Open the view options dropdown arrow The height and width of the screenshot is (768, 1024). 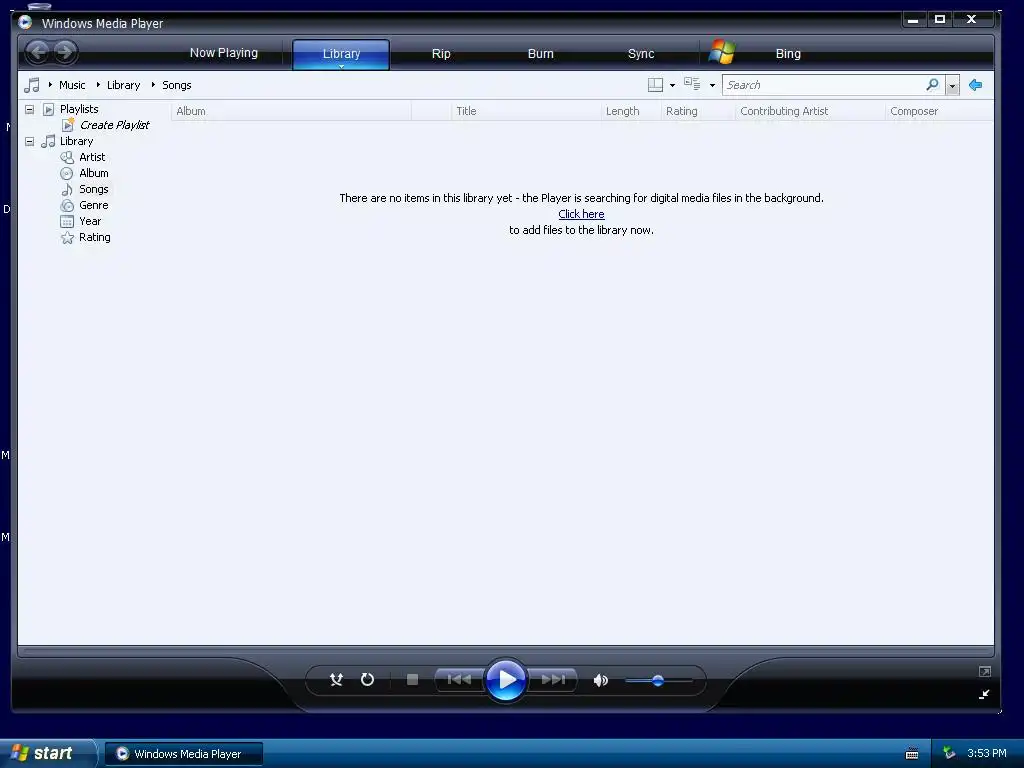point(712,86)
